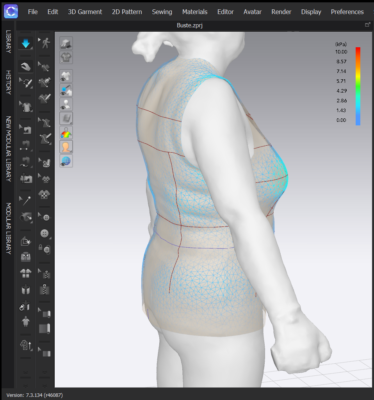
Task: Open the Tack on Avatar tool options
Action: tap(26, 217)
